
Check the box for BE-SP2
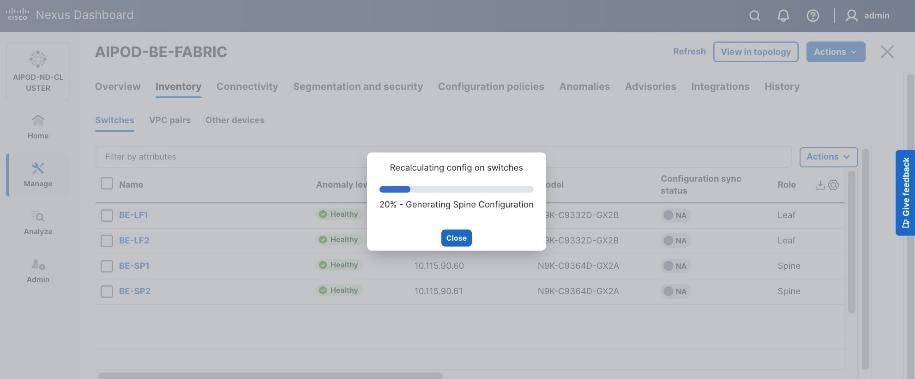[107, 291]
